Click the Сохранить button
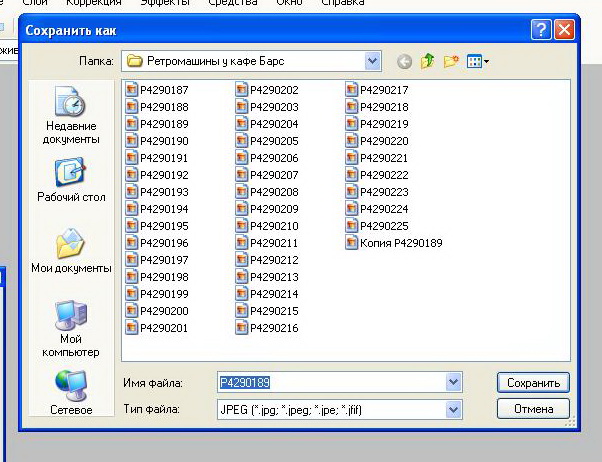 (x=532, y=382)
